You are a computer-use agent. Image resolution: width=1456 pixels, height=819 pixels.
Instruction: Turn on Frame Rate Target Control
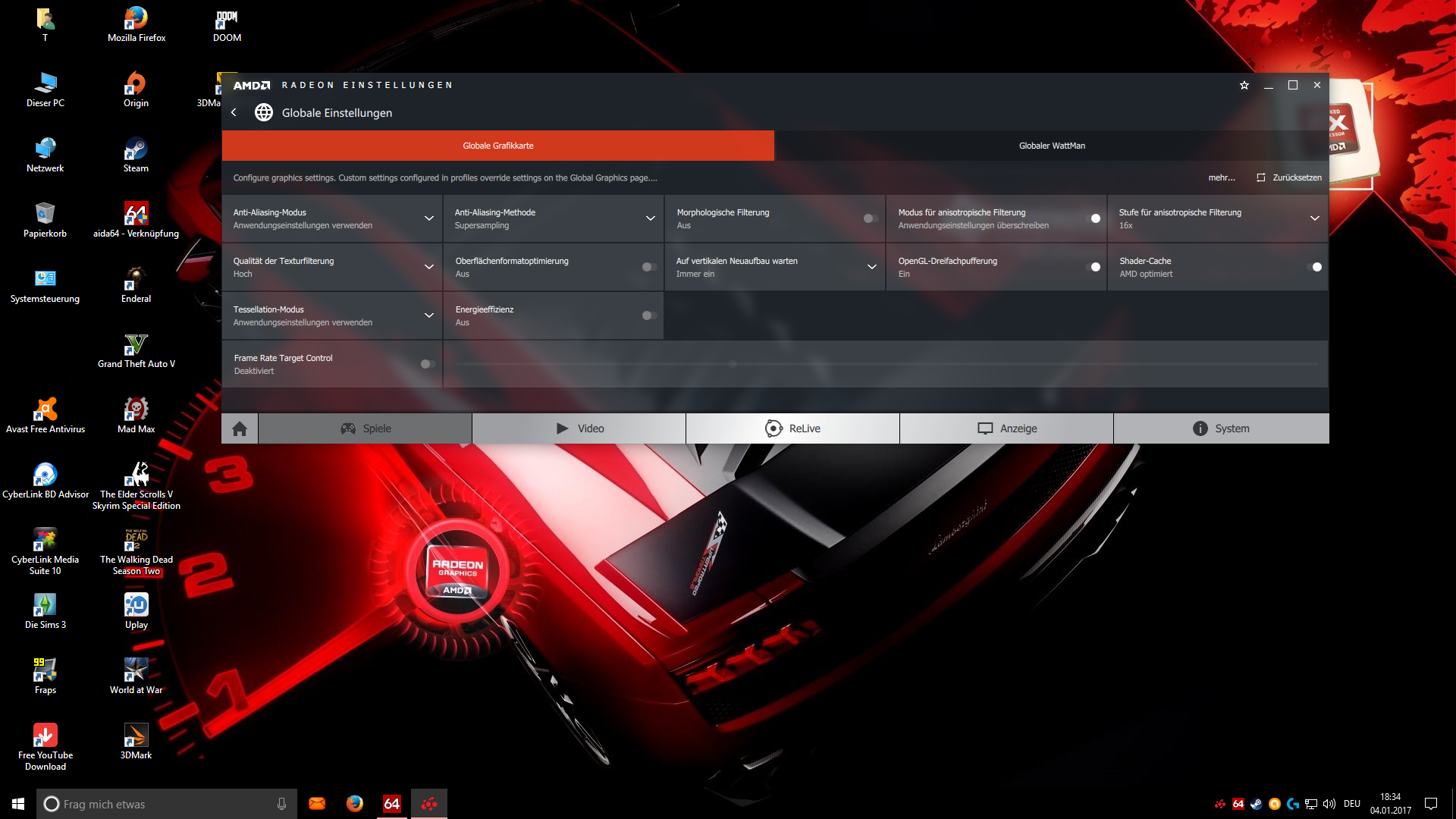pyautogui.click(x=428, y=365)
